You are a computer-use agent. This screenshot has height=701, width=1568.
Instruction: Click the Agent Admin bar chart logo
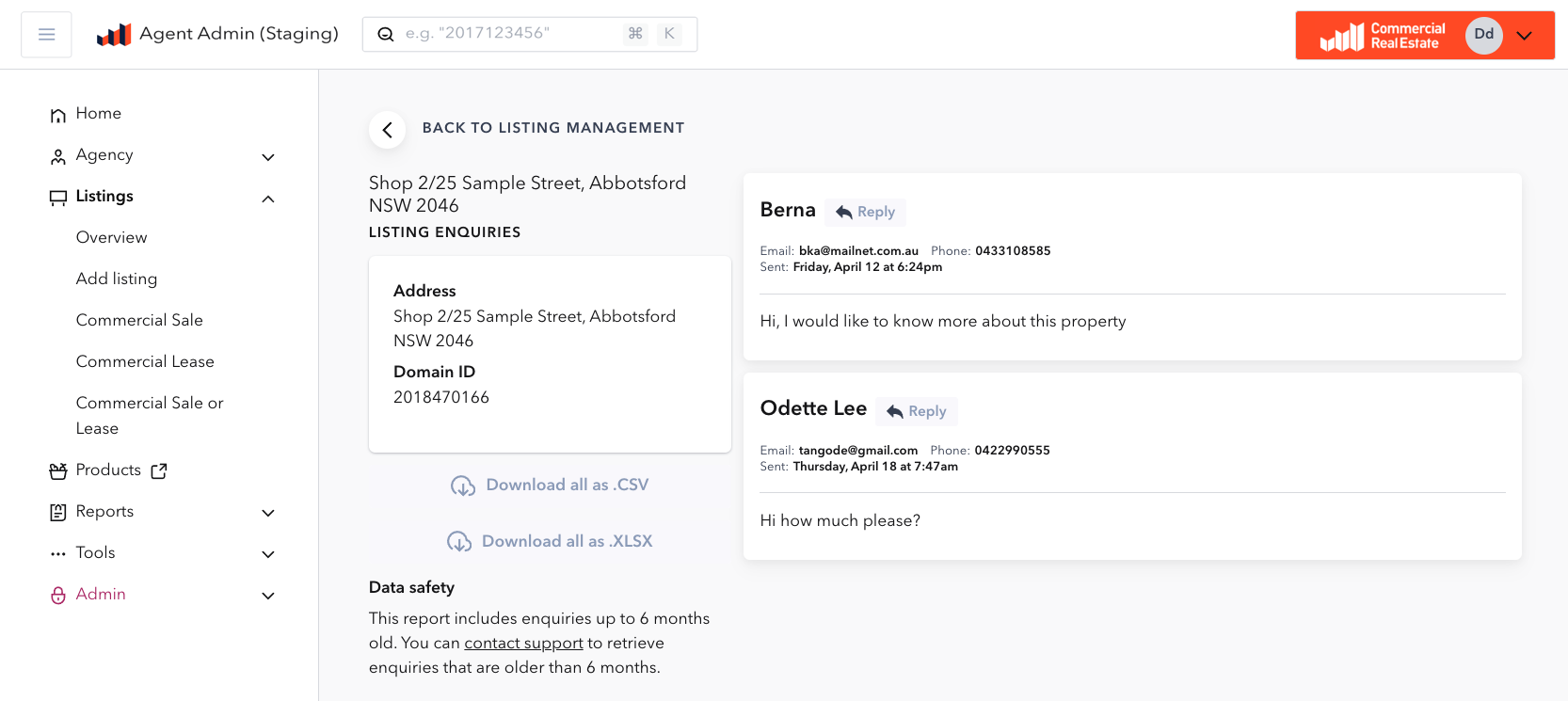pyautogui.click(x=114, y=35)
